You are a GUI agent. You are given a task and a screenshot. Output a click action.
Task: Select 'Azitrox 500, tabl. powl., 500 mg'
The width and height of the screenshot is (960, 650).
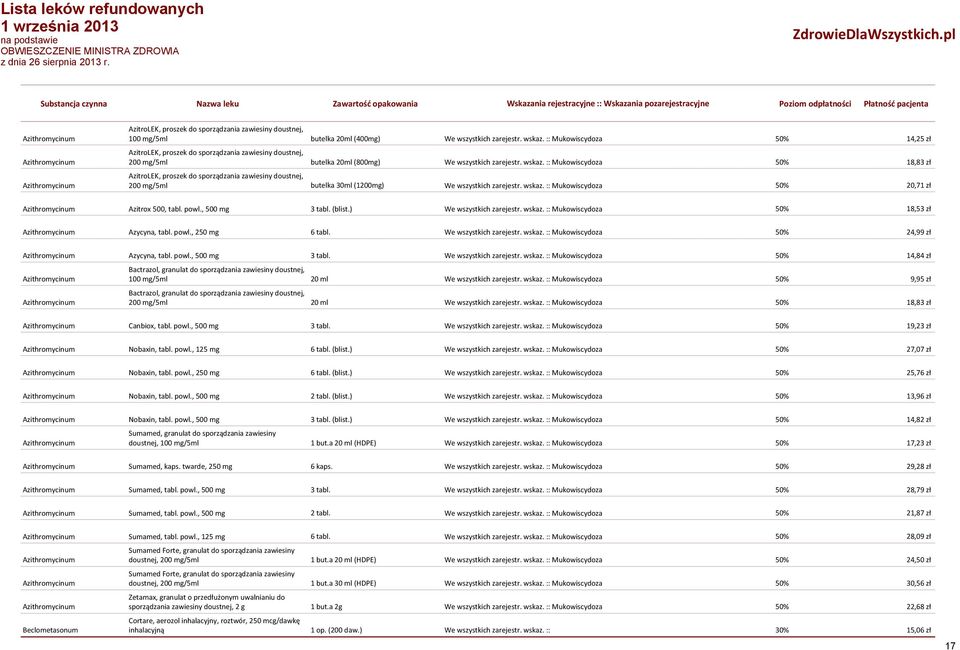click(179, 209)
